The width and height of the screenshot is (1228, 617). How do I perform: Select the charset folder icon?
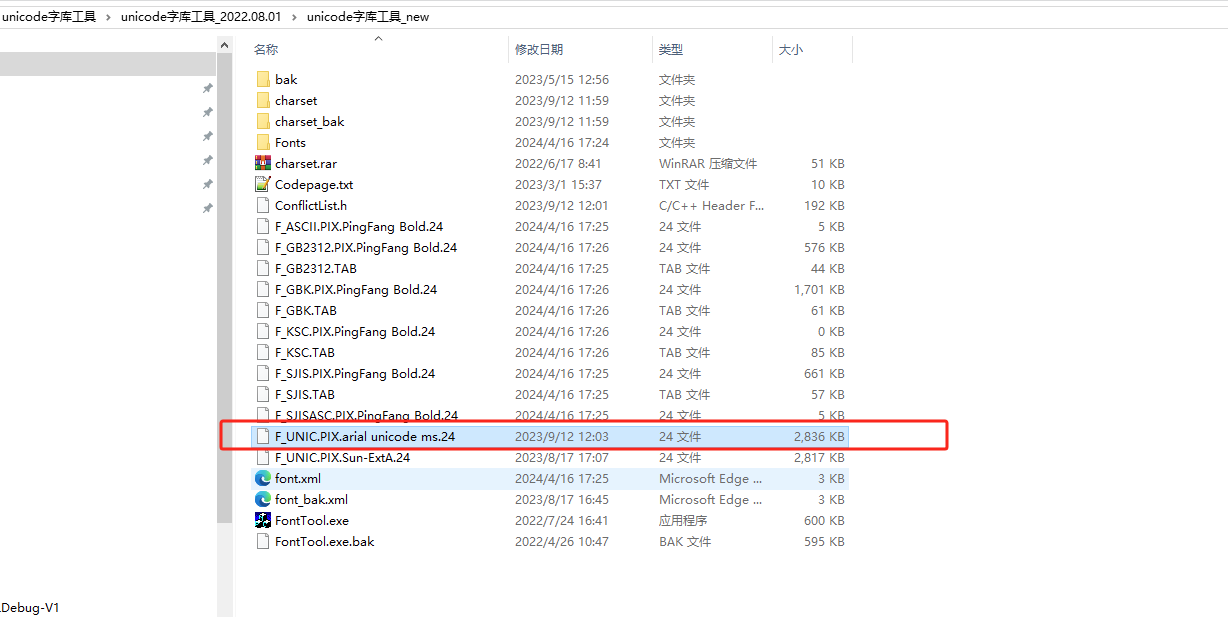tap(263, 100)
